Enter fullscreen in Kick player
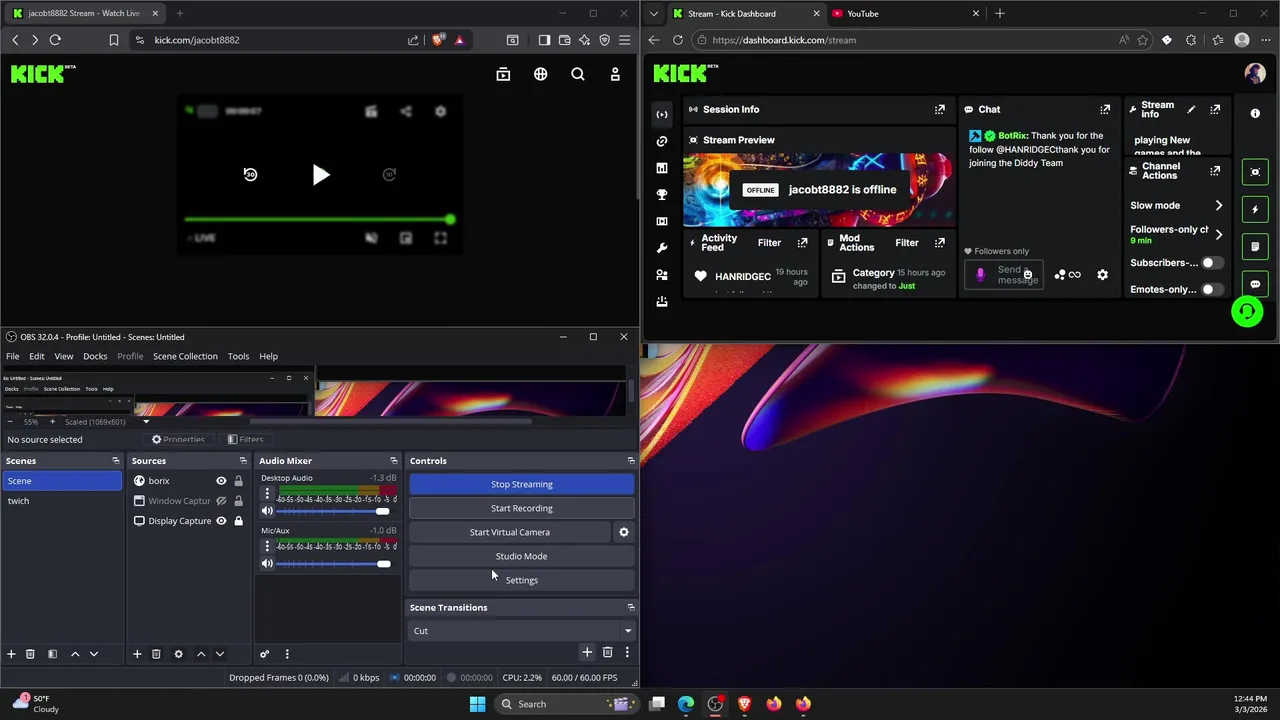 tap(440, 238)
